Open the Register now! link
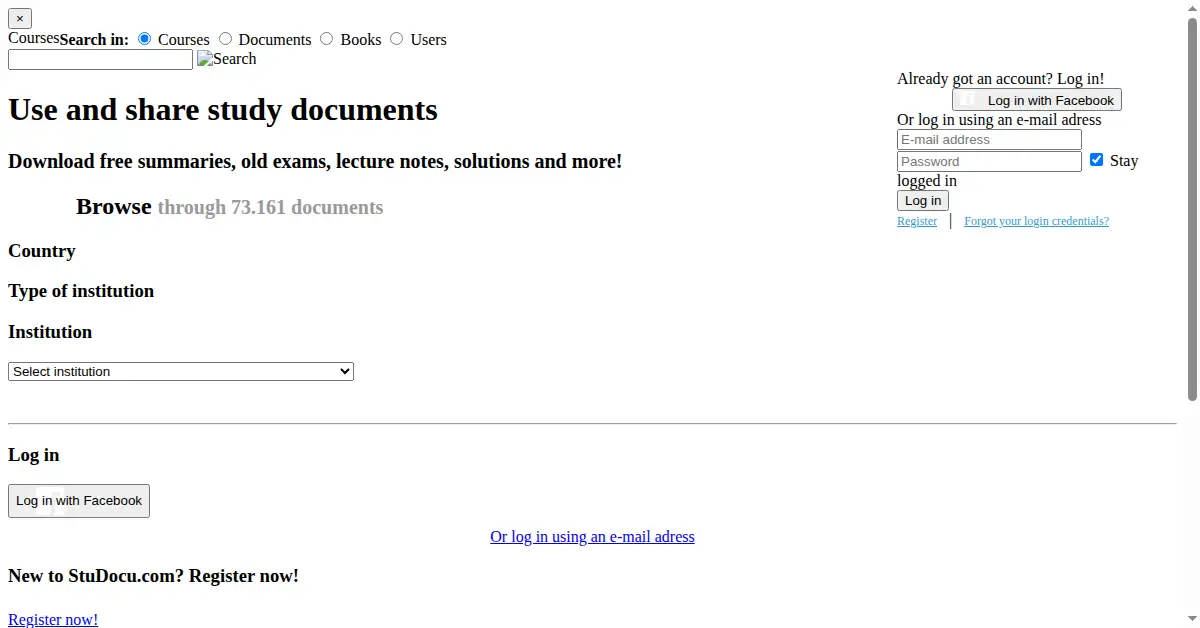The image size is (1200, 628). pyautogui.click(x=53, y=620)
